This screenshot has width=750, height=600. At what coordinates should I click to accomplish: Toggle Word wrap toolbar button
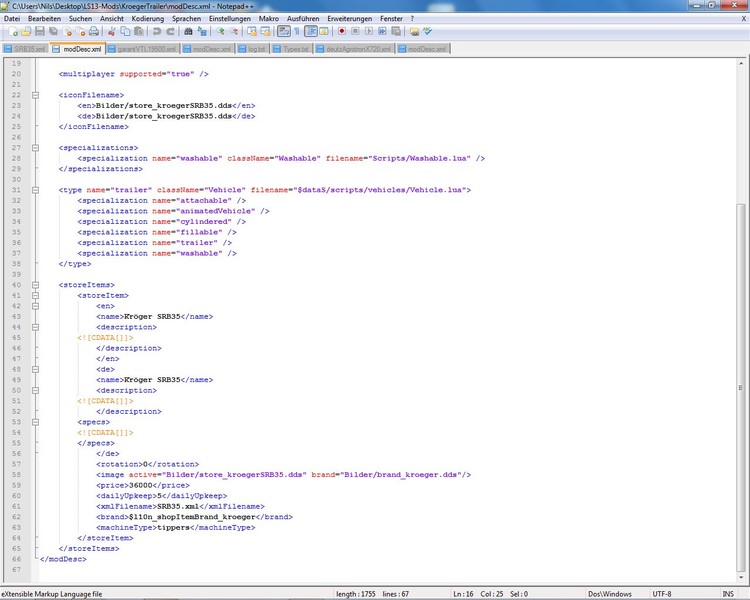(x=284, y=32)
